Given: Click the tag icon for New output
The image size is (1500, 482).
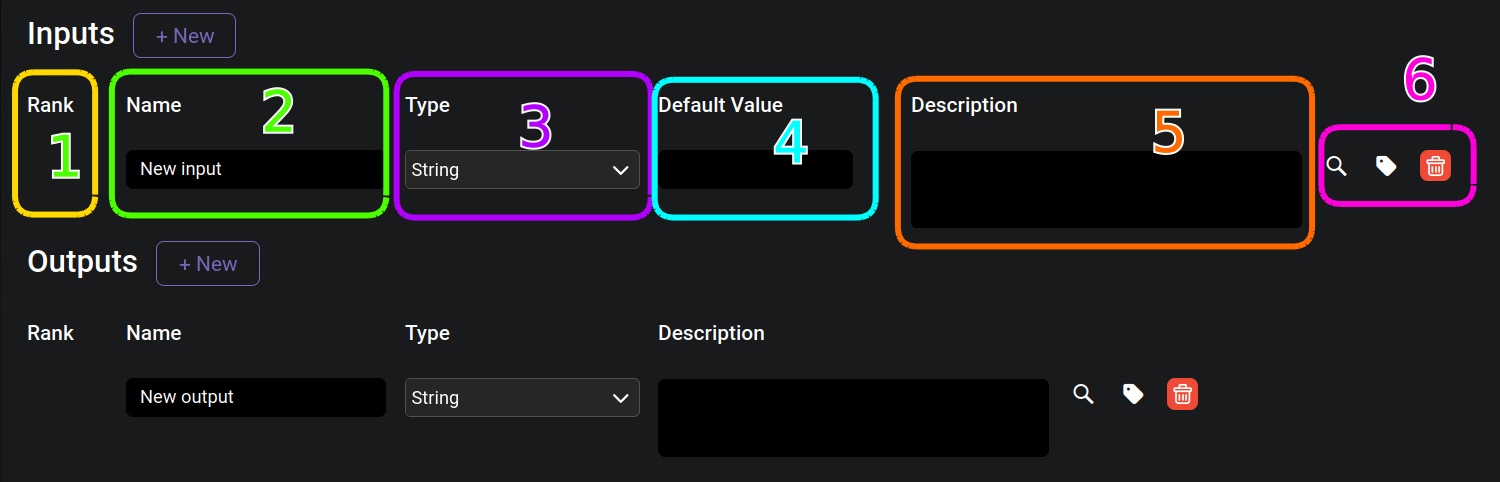Looking at the screenshot, I should [1133, 394].
